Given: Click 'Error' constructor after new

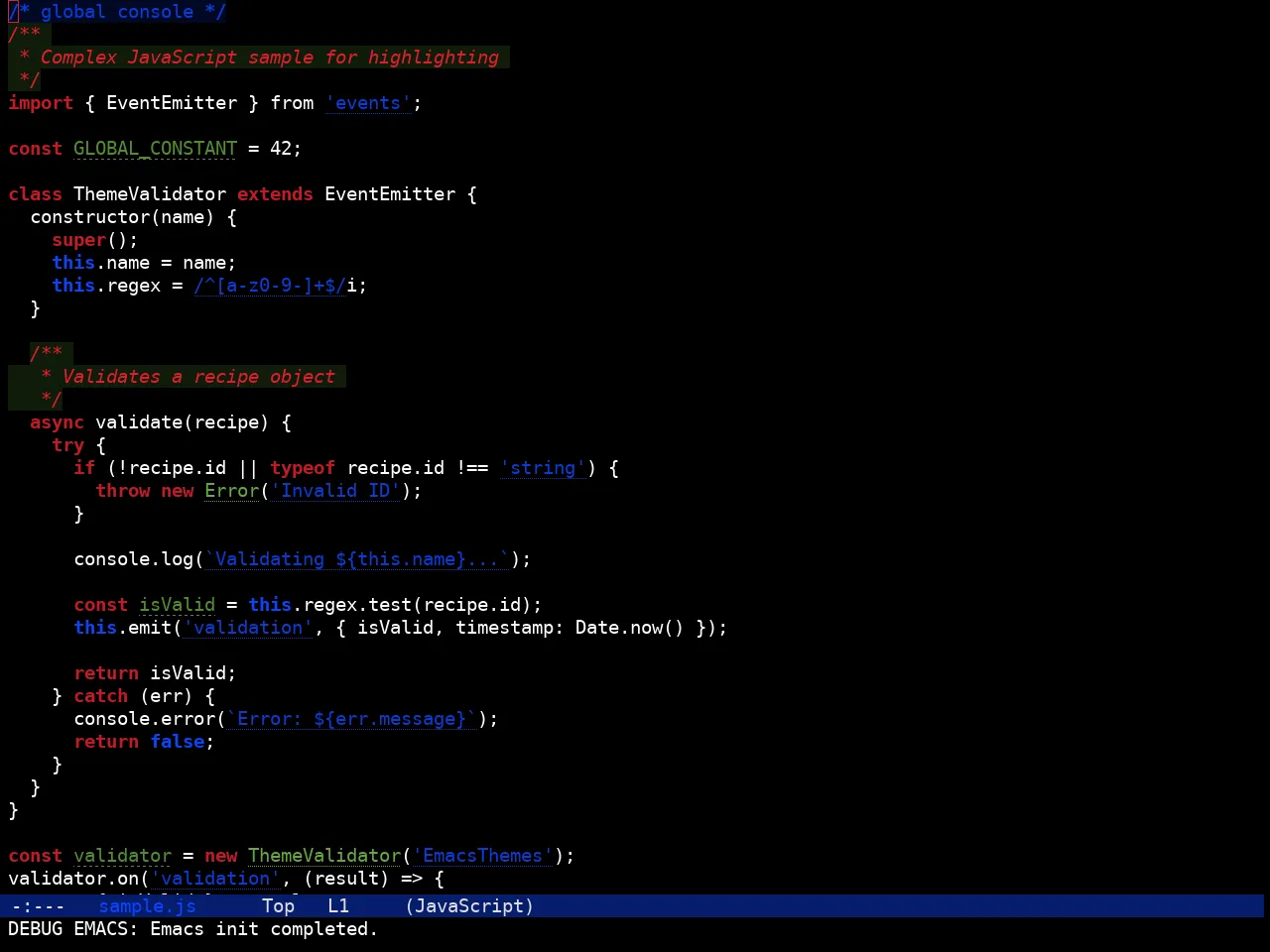Looking at the screenshot, I should coord(231,491).
